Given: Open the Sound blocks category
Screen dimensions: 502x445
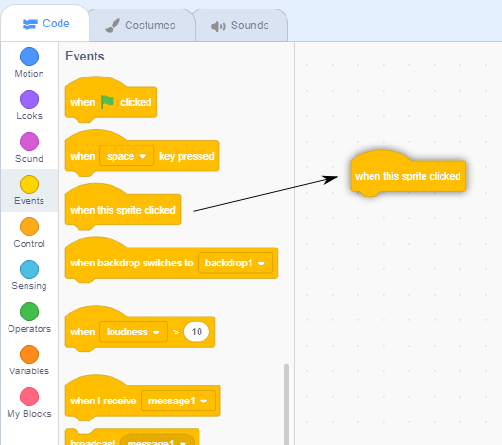Looking at the screenshot, I should coord(29,148).
